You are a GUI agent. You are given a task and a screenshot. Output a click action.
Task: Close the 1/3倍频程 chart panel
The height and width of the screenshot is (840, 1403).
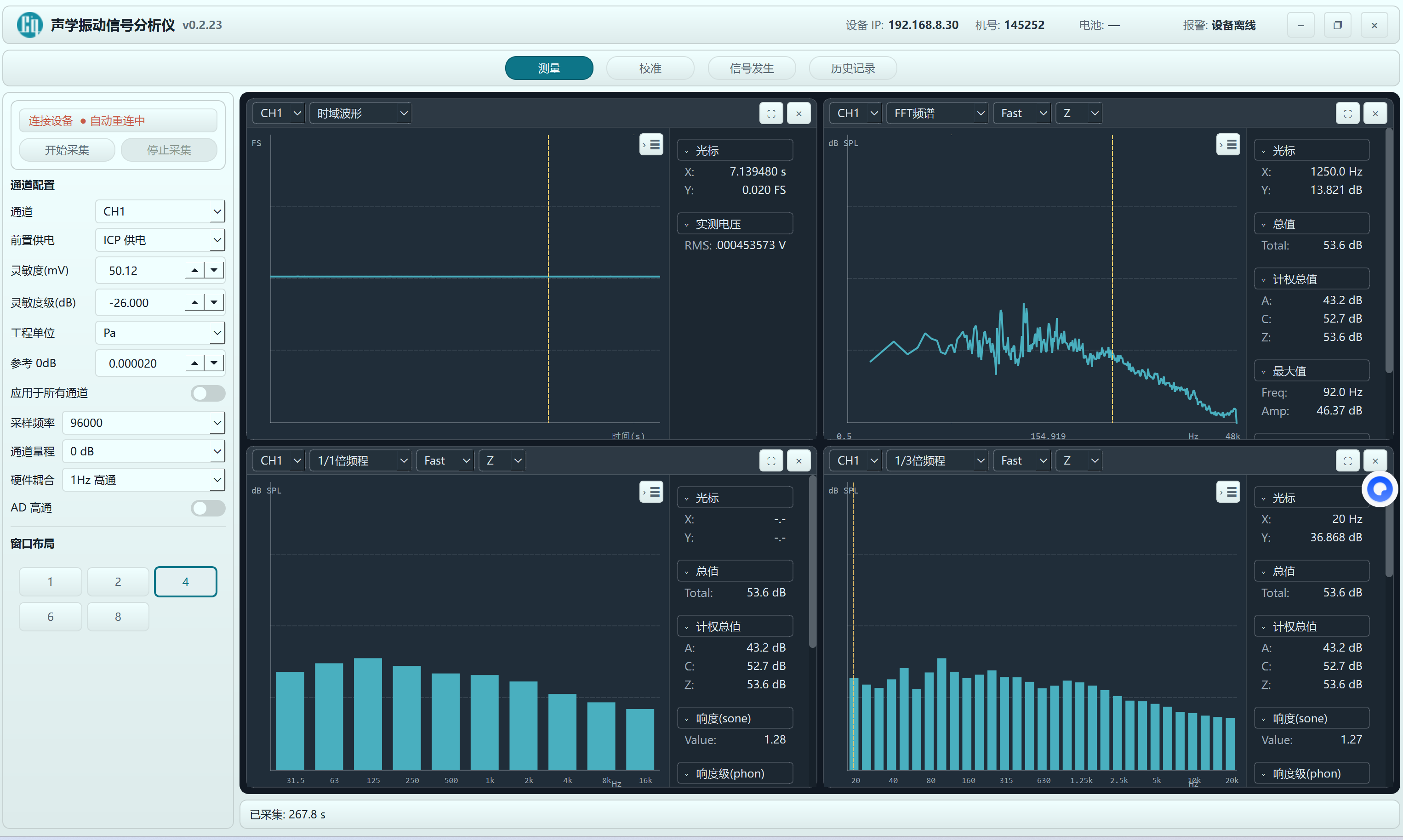1374,461
